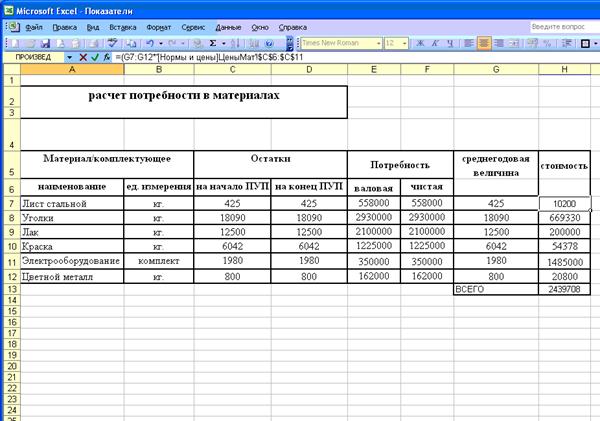Open the Redo history dropdown arrow
600x421 pixels.
[x=183, y=43]
